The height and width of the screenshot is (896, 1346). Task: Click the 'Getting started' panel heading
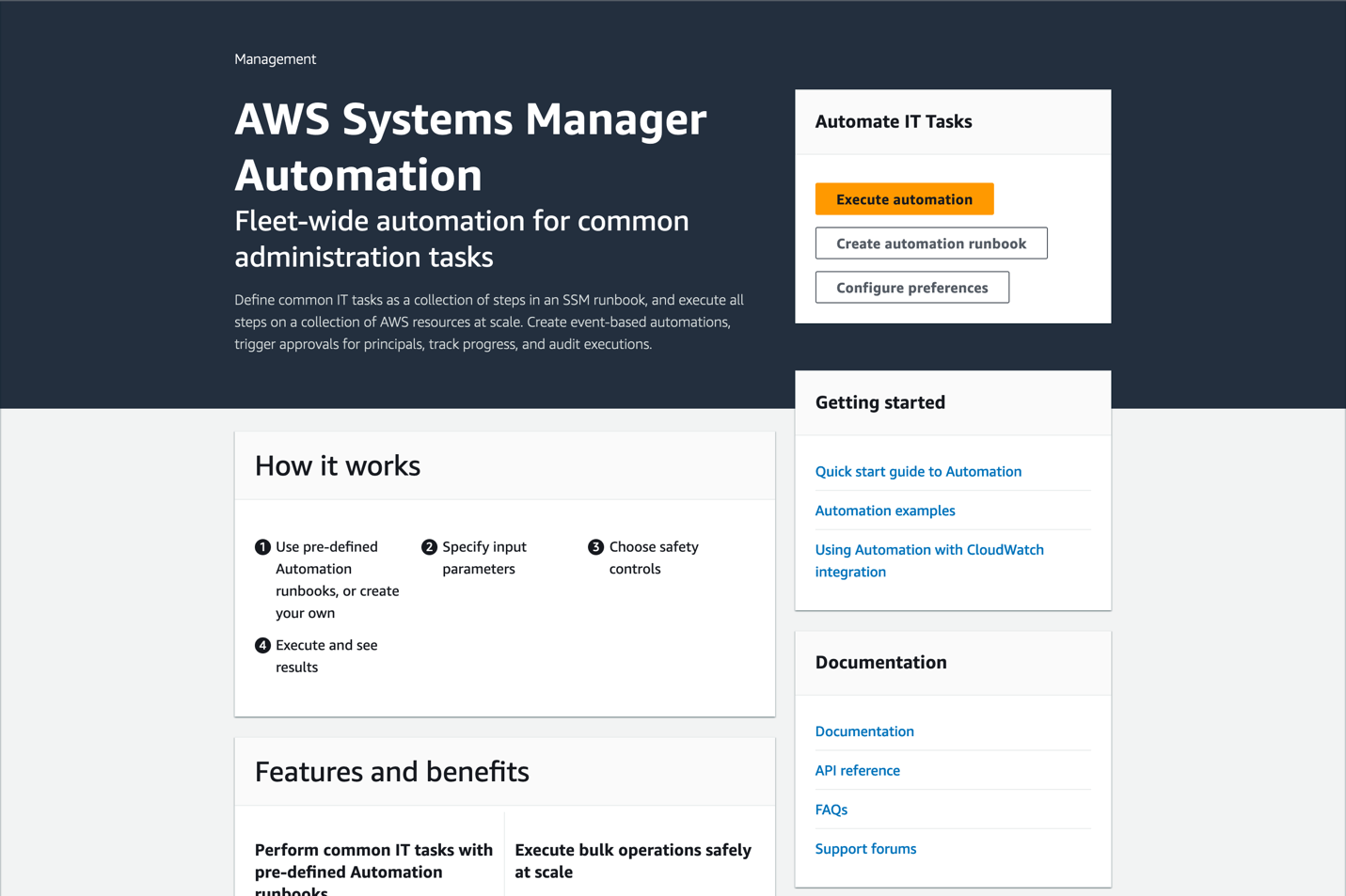click(880, 402)
